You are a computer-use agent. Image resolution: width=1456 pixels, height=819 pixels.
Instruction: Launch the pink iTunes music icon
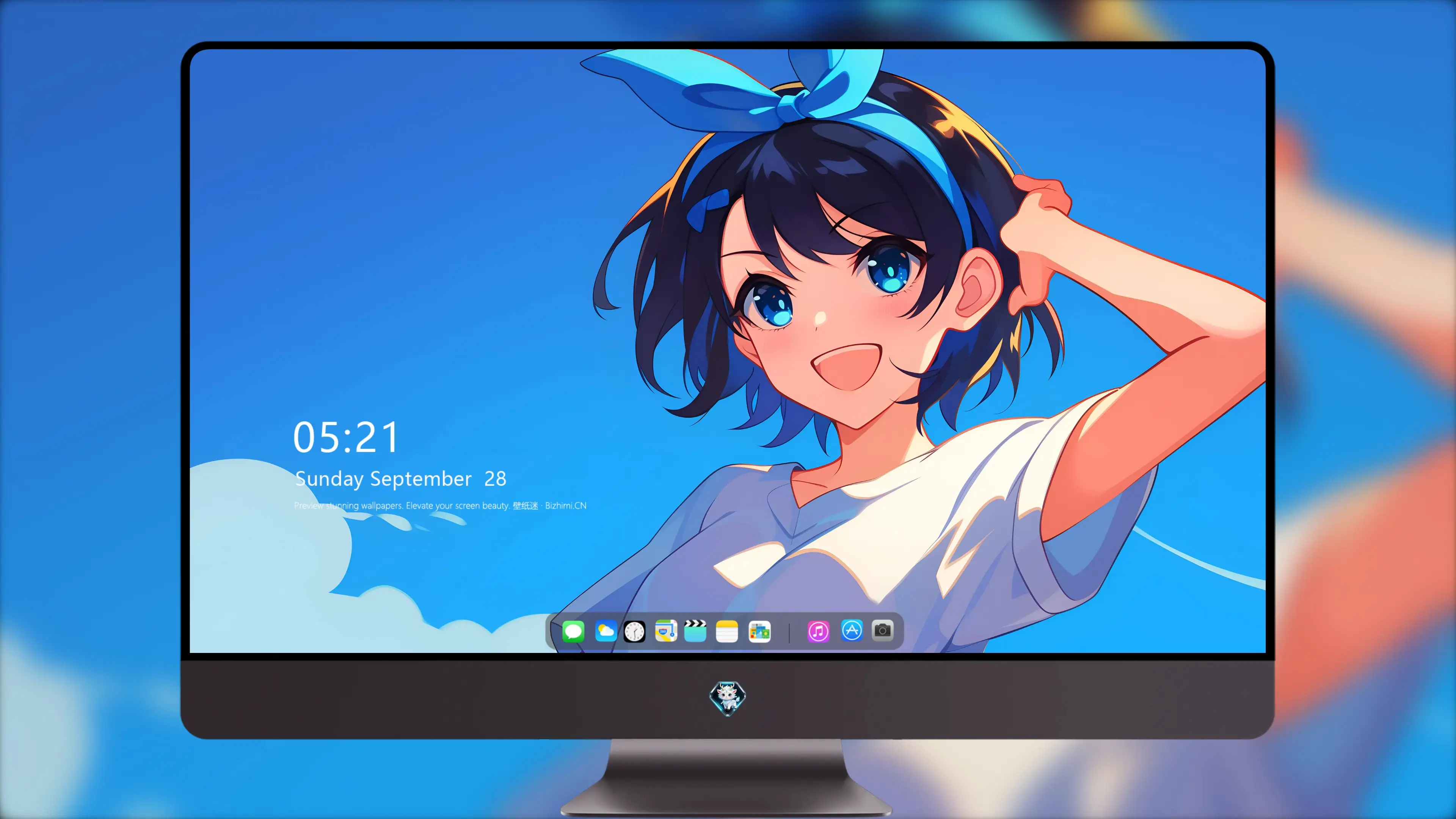click(x=818, y=631)
